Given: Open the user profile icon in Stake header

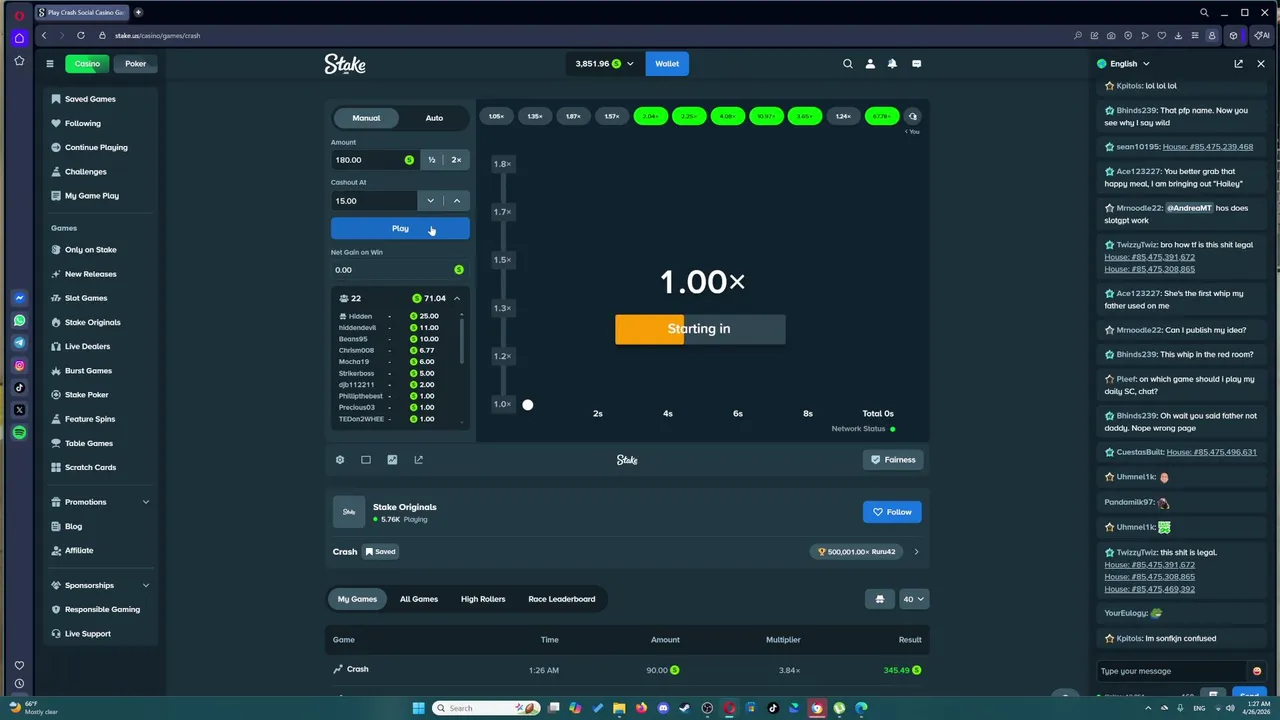Looking at the screenshot, I should (x=870, y=64).
